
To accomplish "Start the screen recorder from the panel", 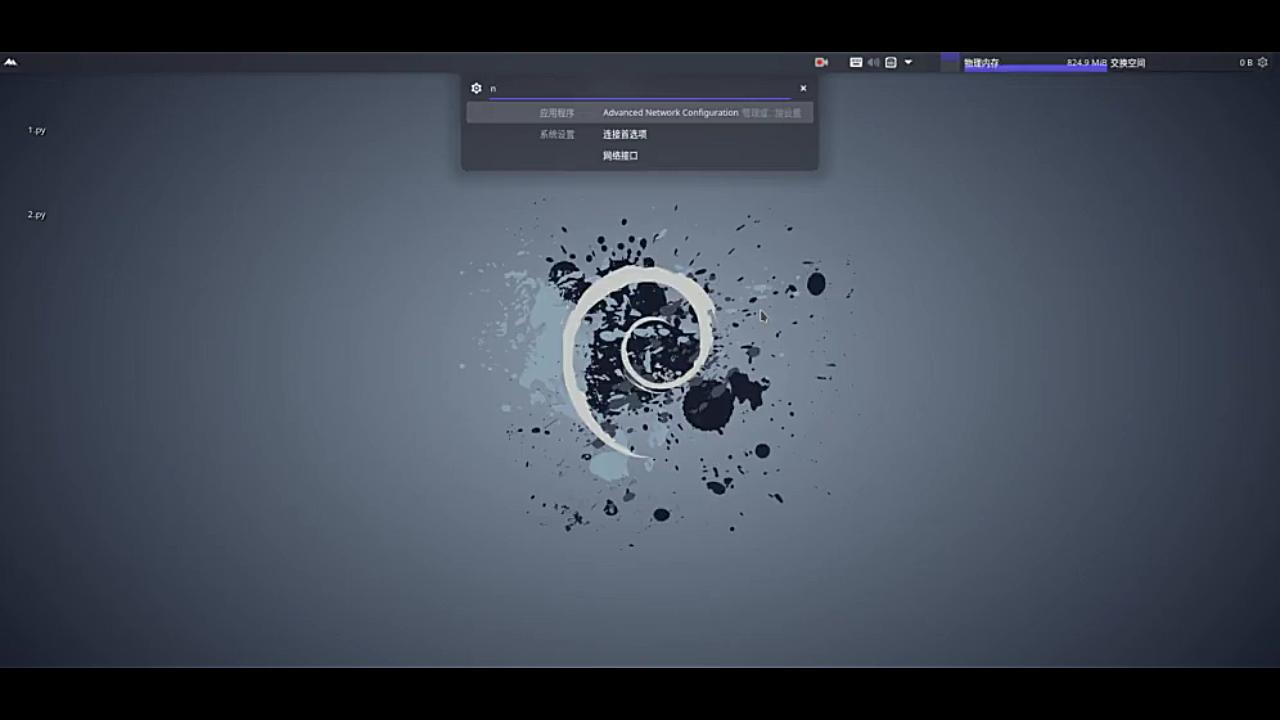I will coord(820,62).
